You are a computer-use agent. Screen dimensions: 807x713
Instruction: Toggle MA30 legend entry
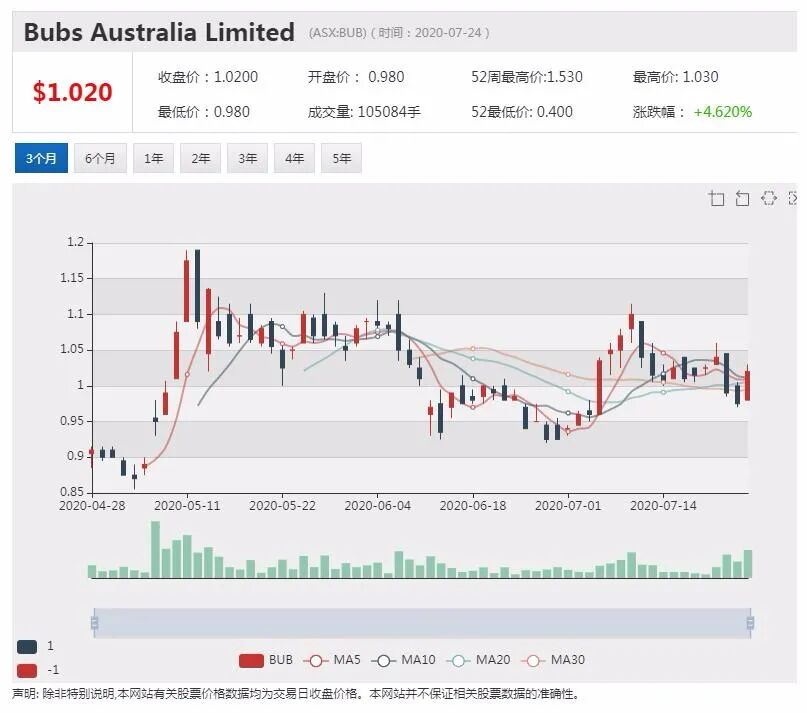[553, 660]
